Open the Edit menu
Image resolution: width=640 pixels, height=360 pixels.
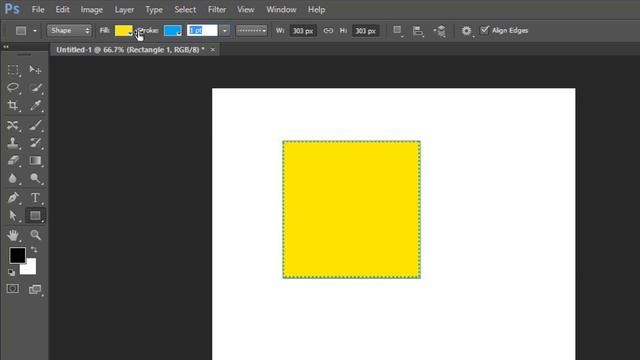coord(62,9)
